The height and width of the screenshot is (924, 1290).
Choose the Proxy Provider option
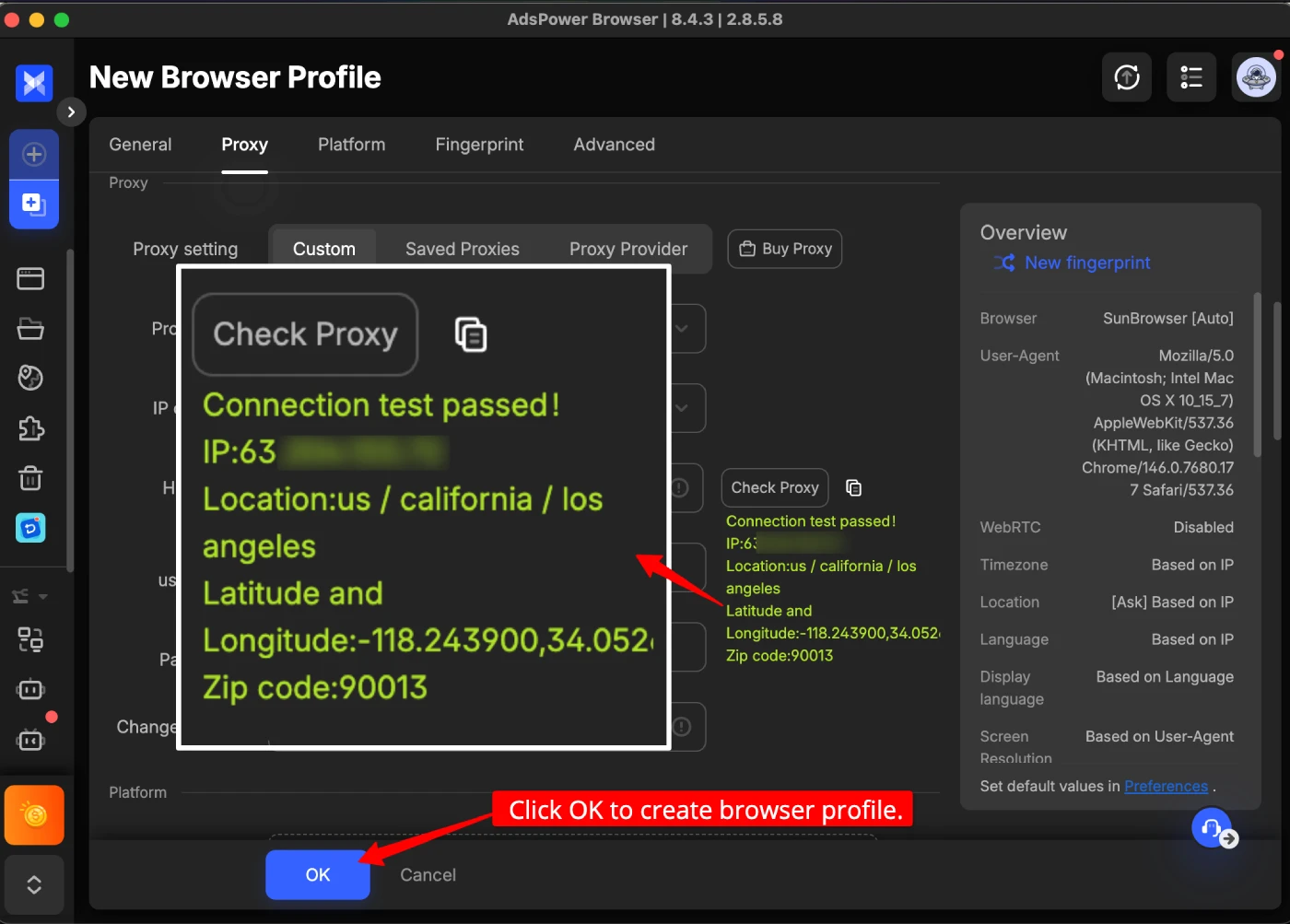[x=628, y=249]
